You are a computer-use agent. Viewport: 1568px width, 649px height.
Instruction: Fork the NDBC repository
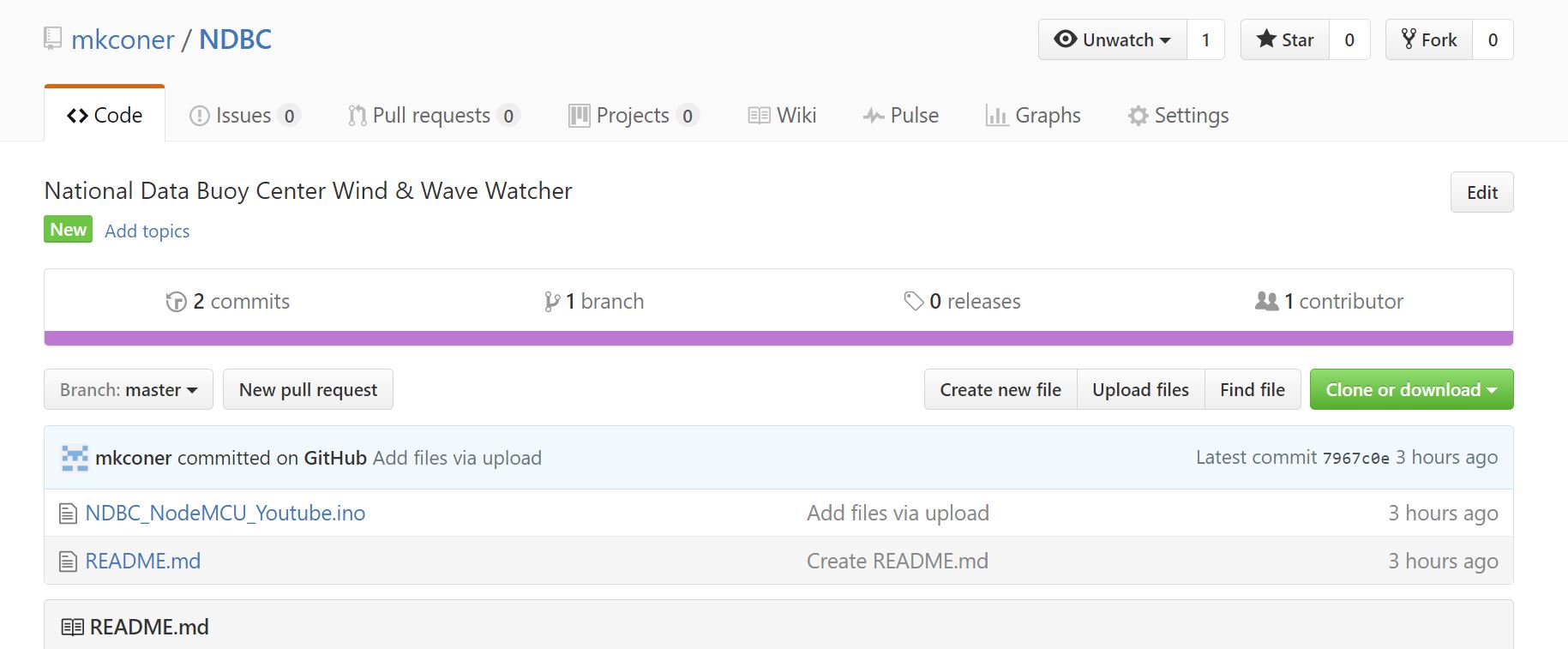point(1429,39)
